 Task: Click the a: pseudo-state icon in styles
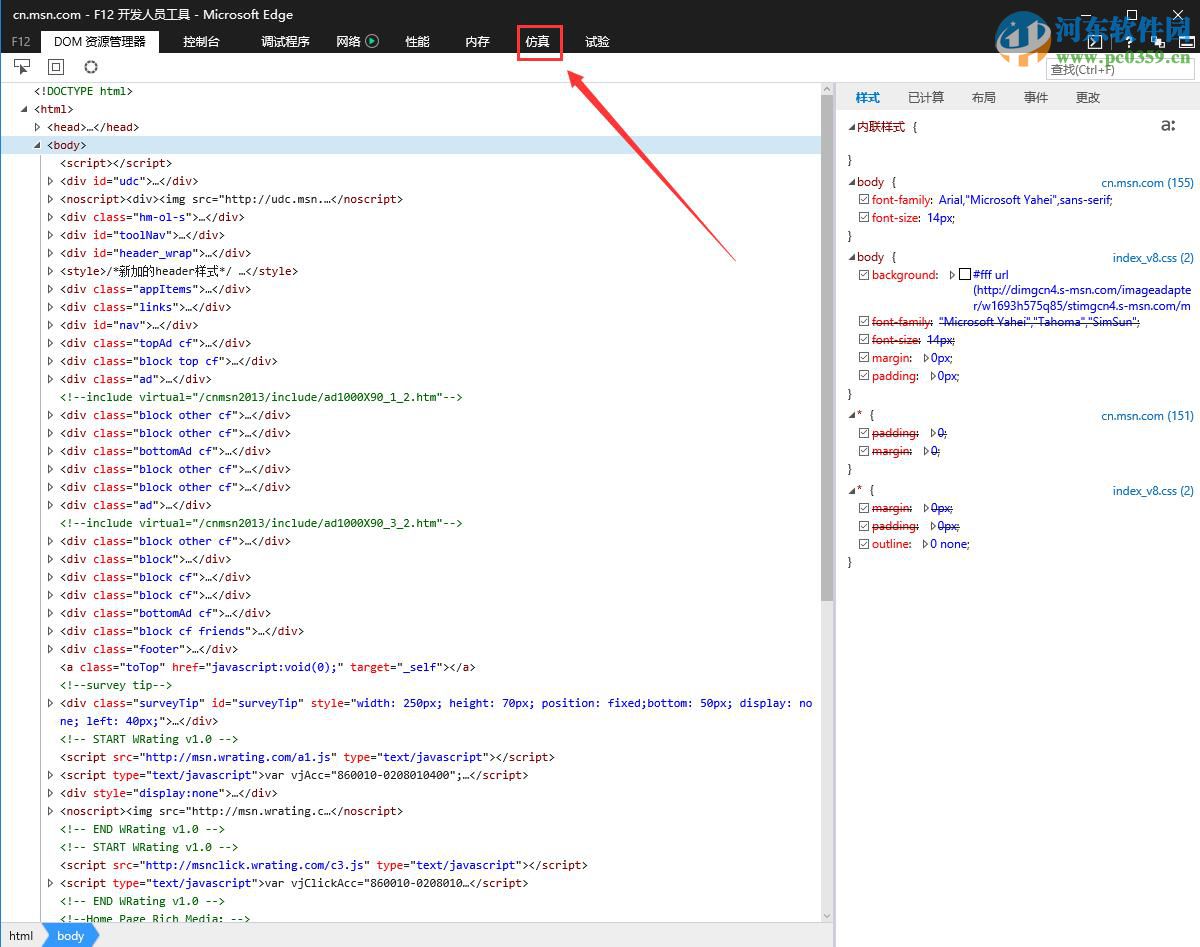(1167, 126)
